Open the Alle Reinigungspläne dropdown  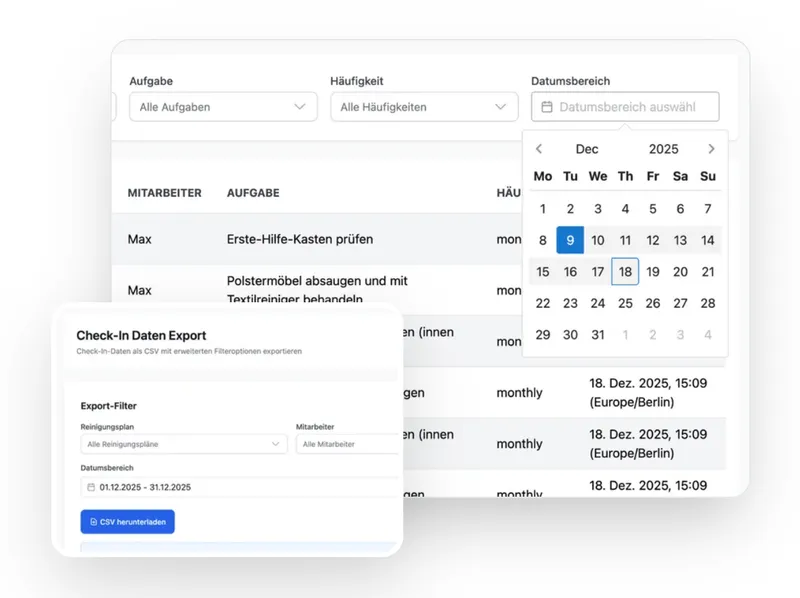pyautogui.click(x=184, y=444)
